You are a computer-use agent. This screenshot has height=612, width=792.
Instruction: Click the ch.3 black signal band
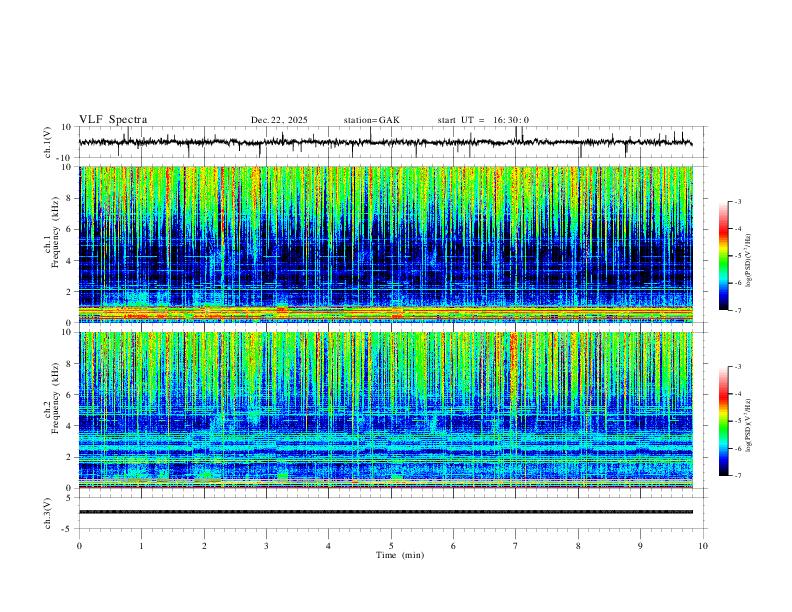(386, 512)
